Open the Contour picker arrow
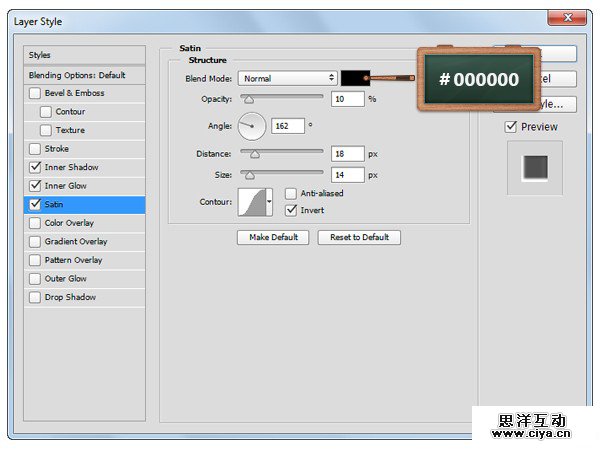This screenshot has height=449, width=600. click(x=269, y=202)
